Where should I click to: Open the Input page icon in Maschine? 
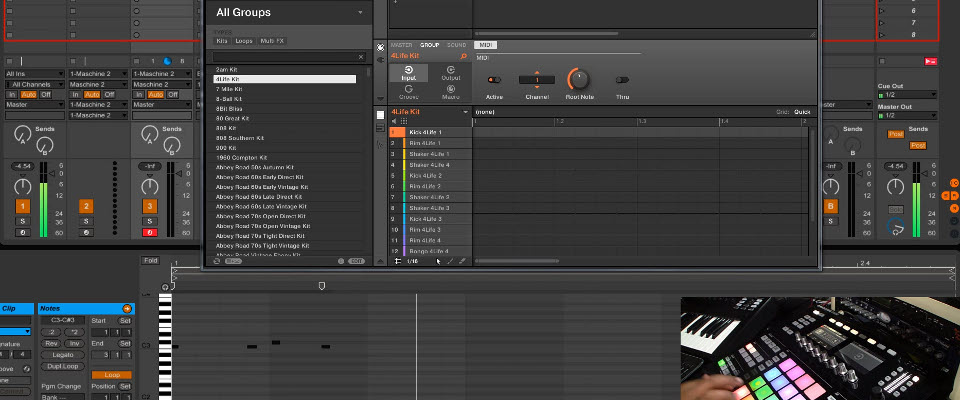(409, 72)
